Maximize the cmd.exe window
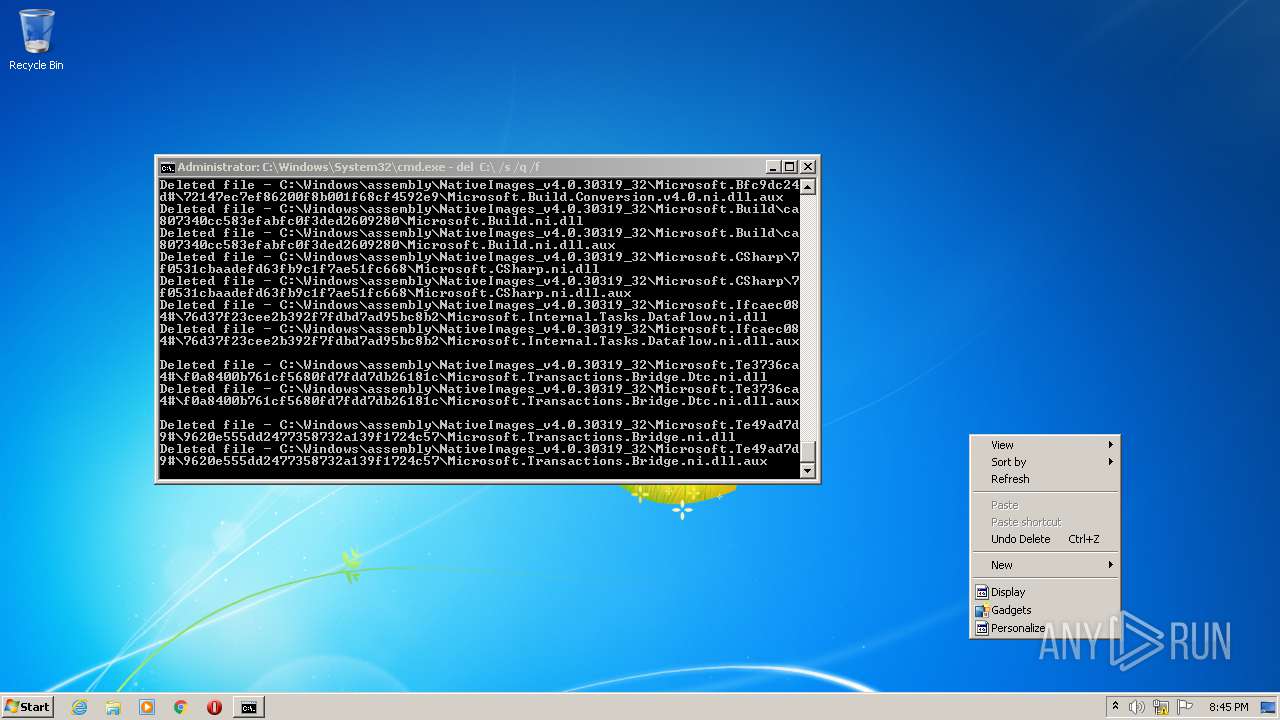 pyautogui.click(x=790, y=167)
